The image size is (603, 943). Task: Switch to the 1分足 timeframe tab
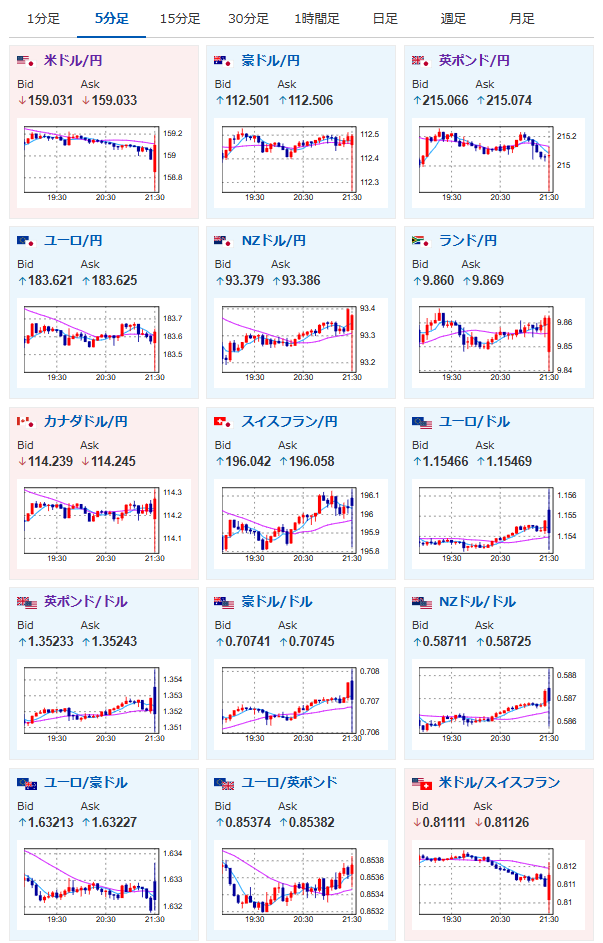[43, 19]
